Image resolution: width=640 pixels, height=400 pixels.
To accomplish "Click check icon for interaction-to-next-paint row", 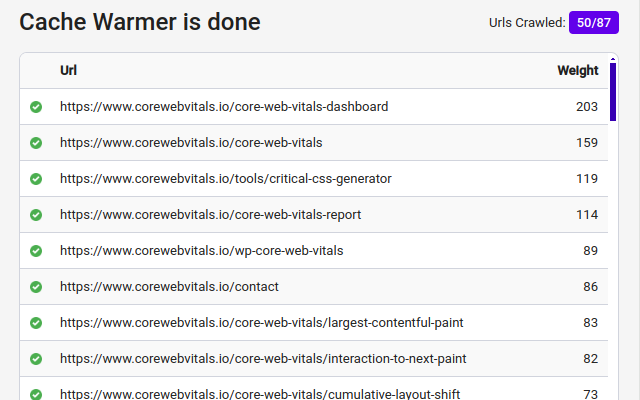I will pyautogui.click(x=36, y=359).
